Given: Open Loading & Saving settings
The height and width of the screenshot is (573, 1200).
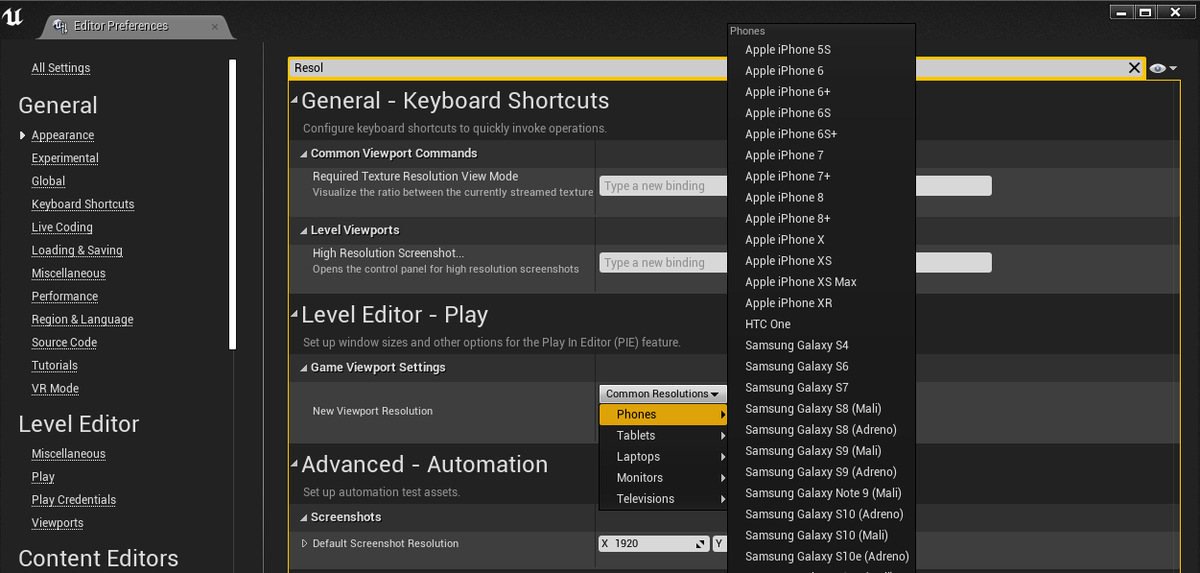Looking at the screenshot, I should click(77, 250).
